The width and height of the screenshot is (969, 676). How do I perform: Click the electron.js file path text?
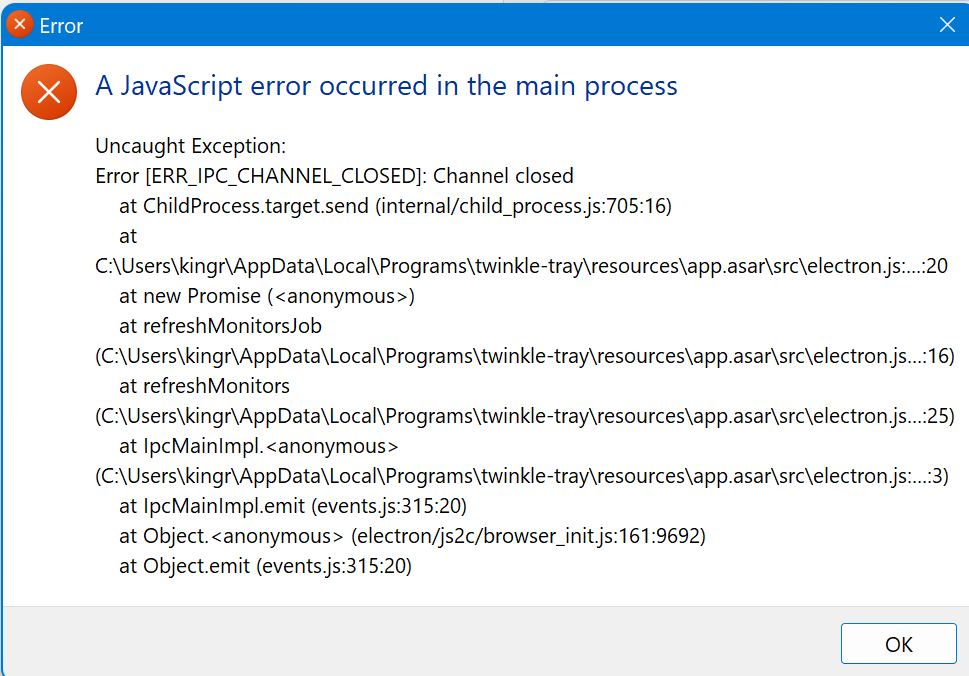(x=524, y=266)
